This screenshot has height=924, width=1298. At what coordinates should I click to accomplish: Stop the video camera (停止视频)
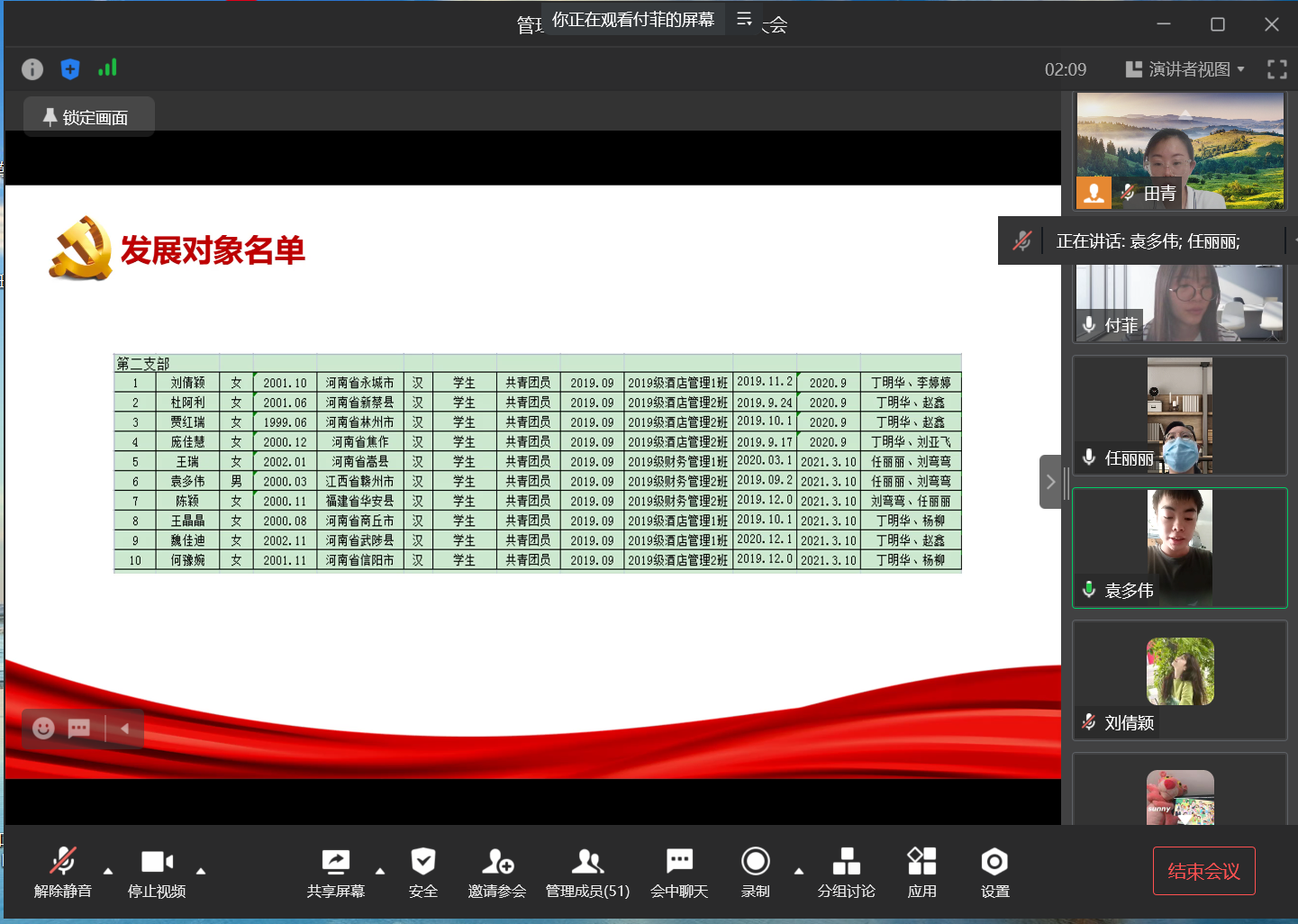157,871
